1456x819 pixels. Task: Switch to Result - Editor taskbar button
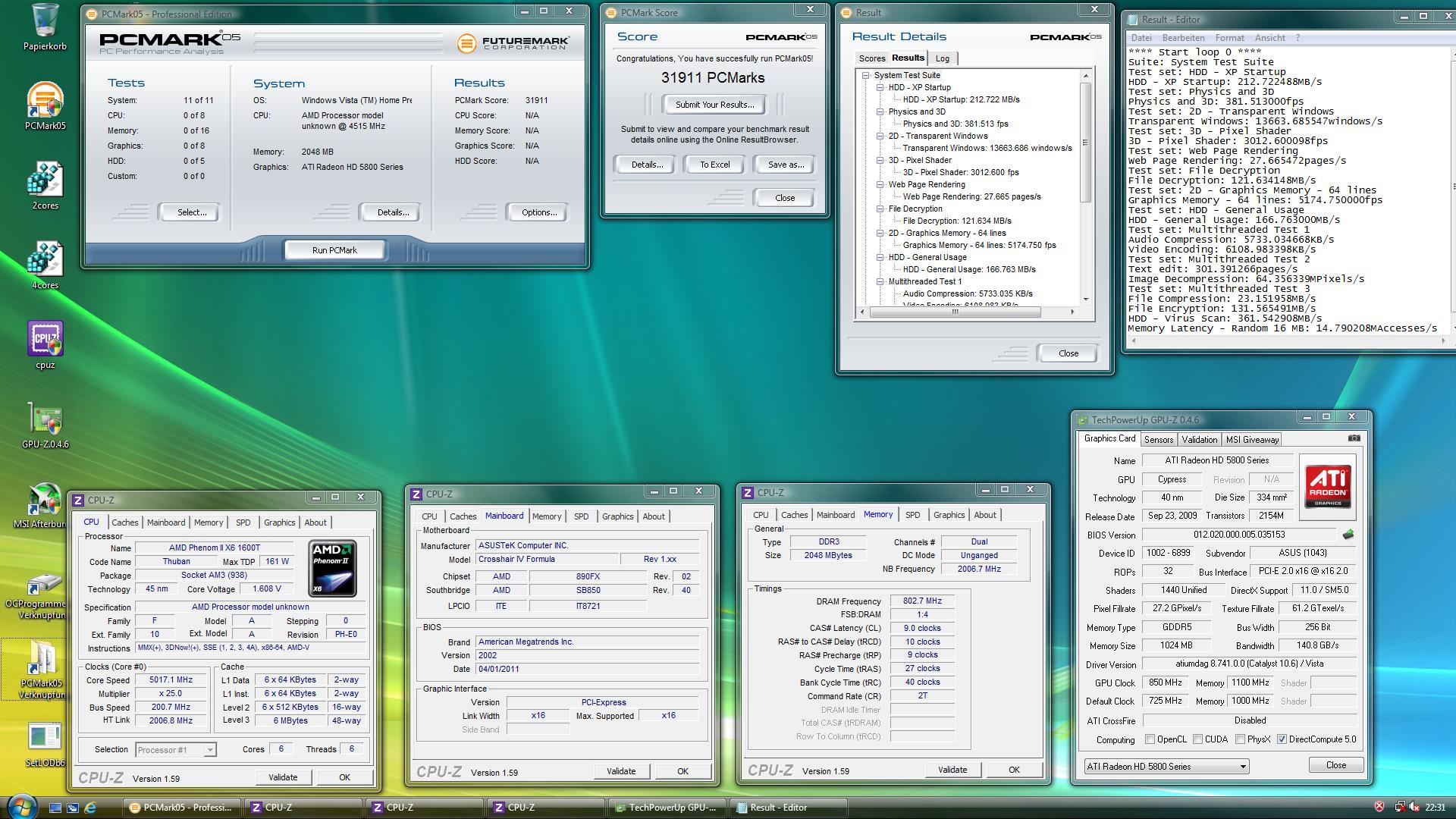click(787, 808)
